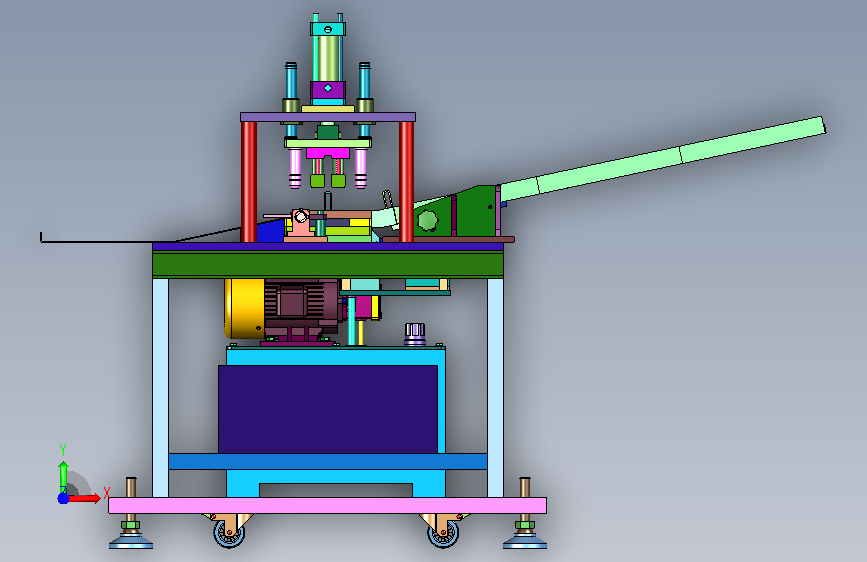This screenshot has height=562, width=867.
Task: Select the long light green lever handle
Action: 662,157
